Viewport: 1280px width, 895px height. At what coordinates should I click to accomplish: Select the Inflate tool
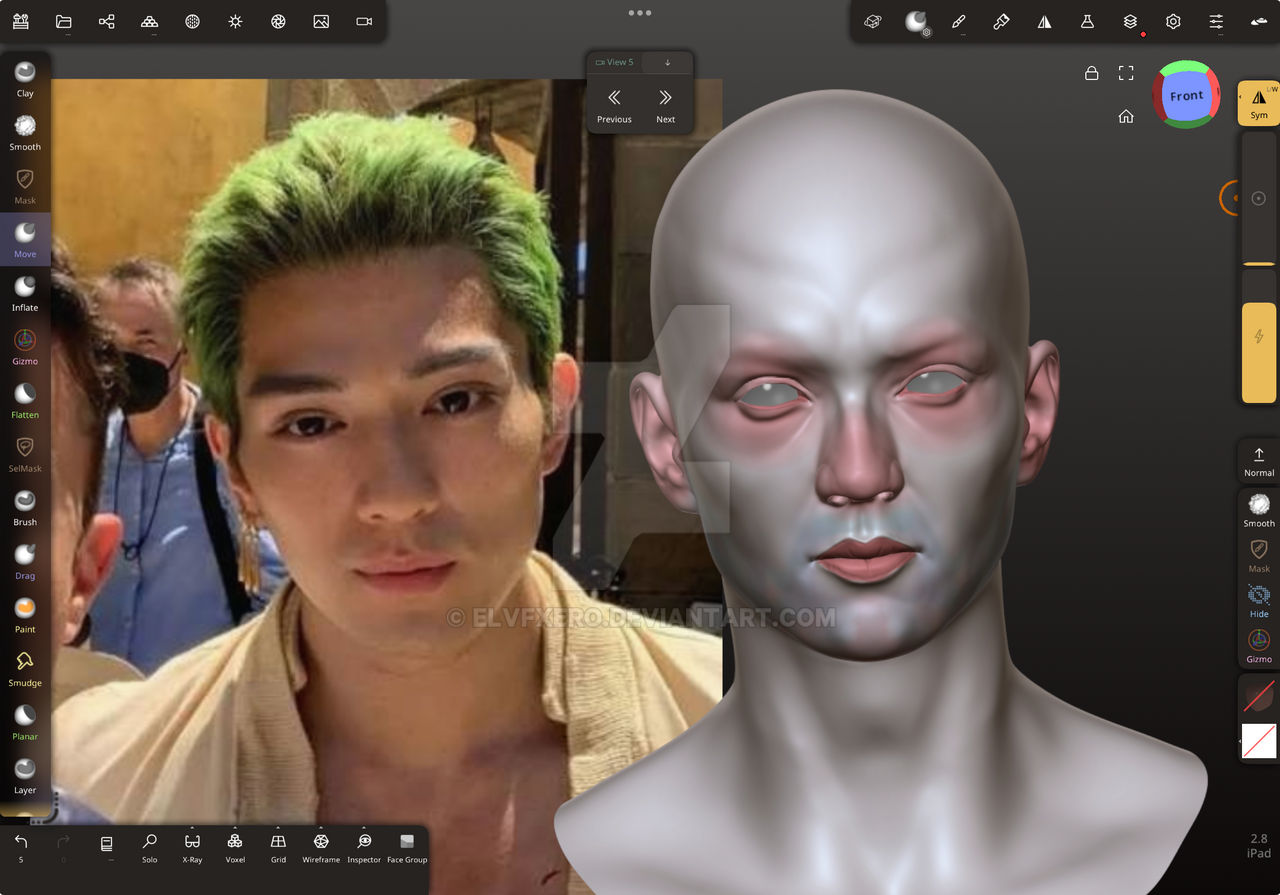(25, 293)
